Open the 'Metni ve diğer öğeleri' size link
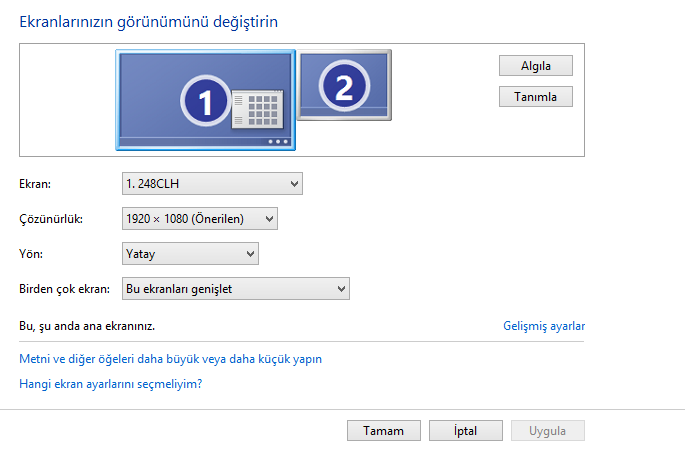Image resolution: width=685 pixels, height=459 pixels. 170,359
